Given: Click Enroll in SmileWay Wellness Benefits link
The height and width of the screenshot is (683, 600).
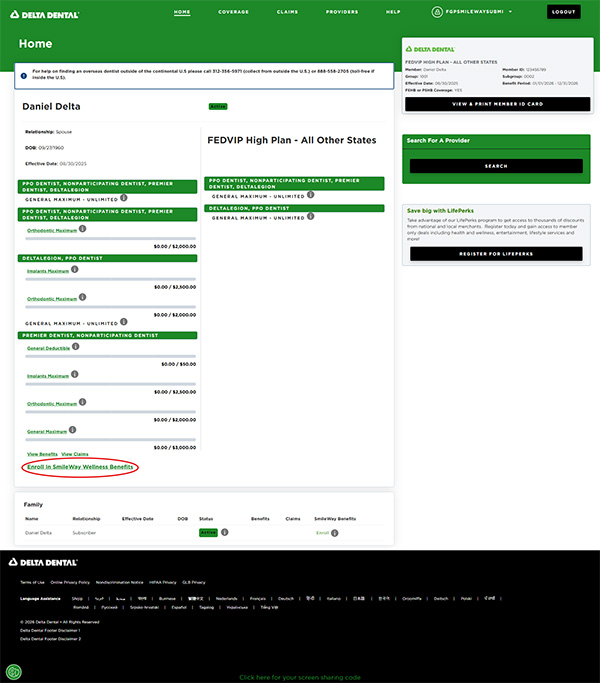Looking at the screenshot, I should coord(80,467).
